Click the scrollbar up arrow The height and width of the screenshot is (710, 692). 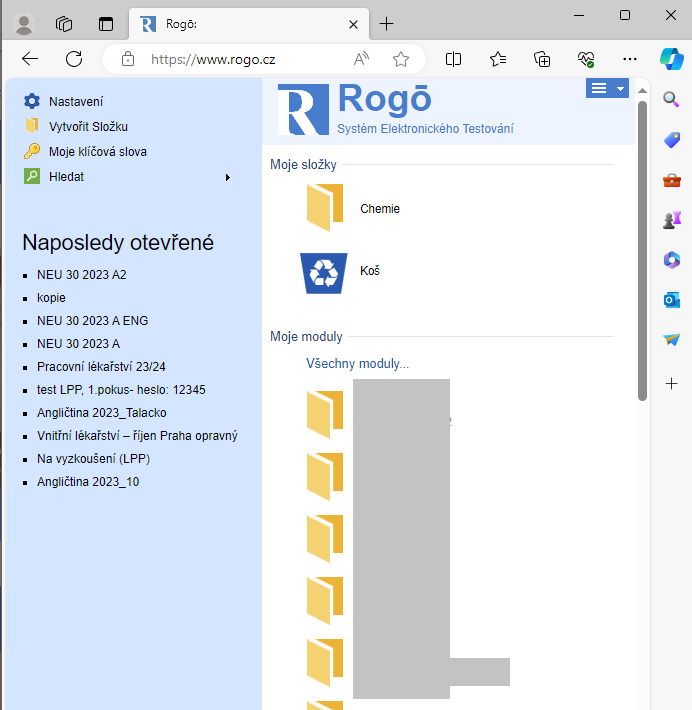642,91
